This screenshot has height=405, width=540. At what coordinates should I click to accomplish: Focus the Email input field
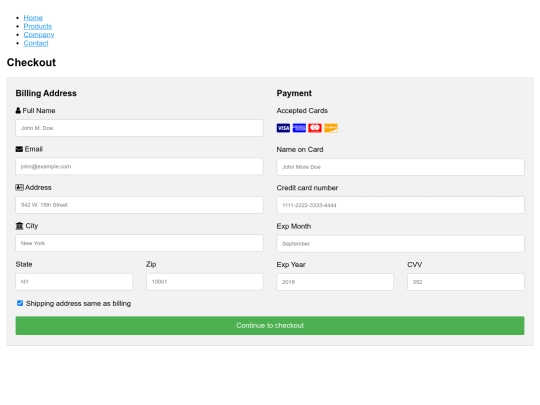tap(139, 166)
